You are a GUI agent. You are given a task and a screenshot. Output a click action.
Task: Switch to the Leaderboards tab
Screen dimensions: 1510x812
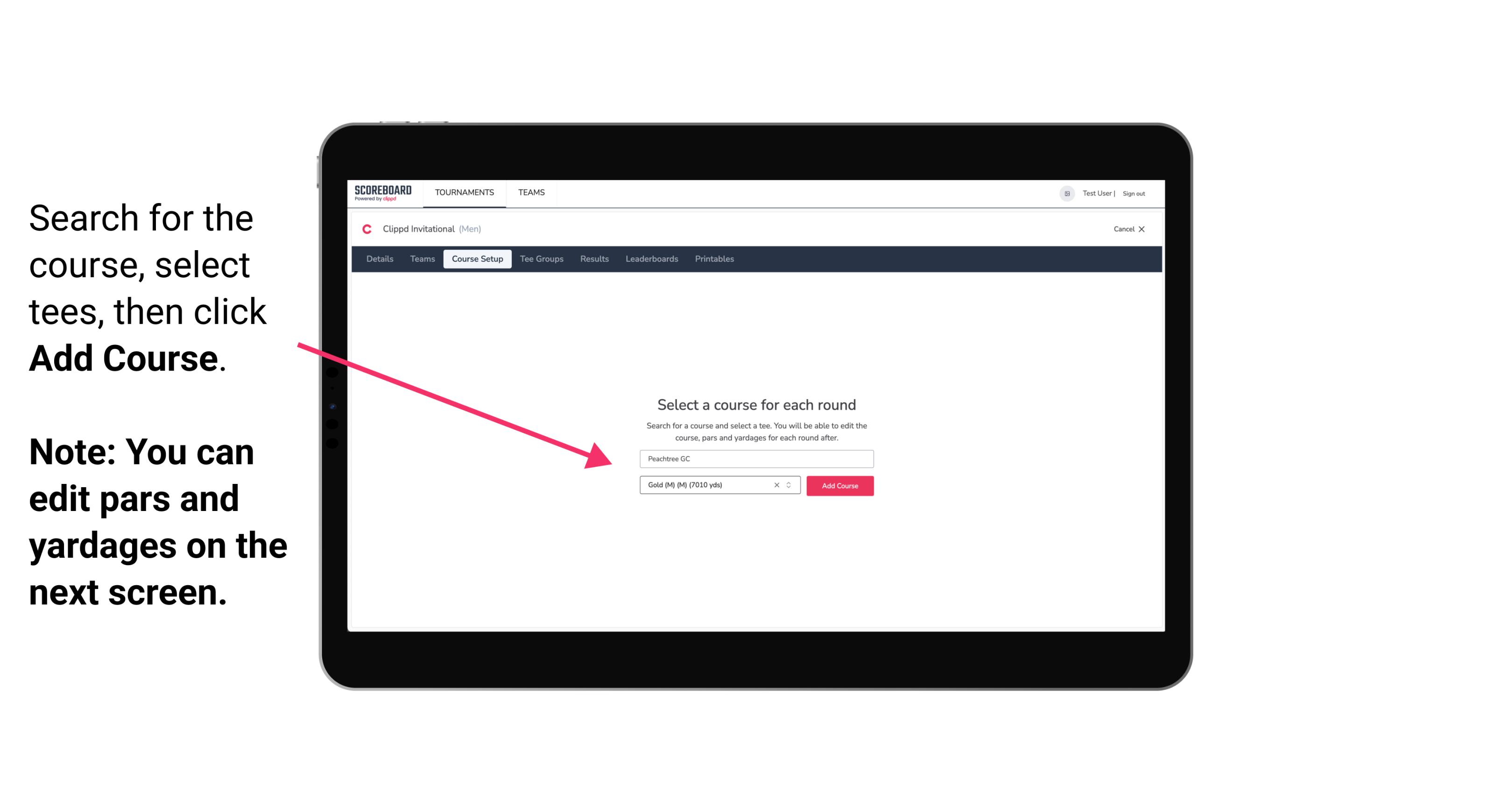[652, 259]
